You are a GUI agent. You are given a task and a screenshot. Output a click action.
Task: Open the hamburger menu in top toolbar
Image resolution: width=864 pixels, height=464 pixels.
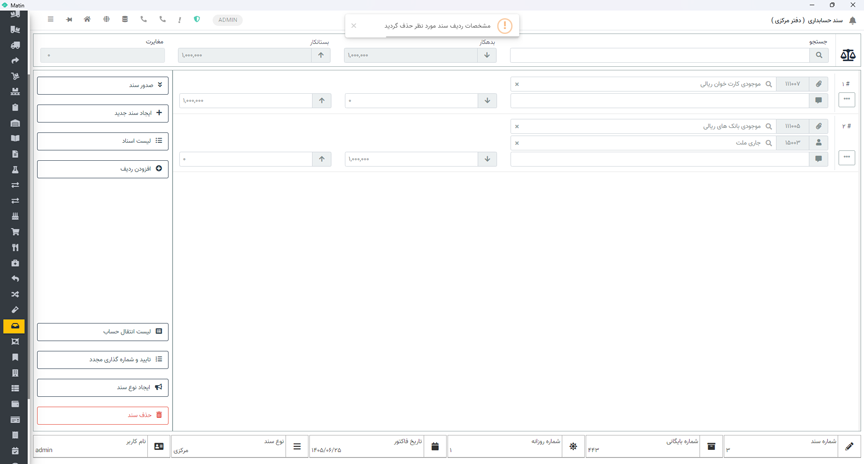[51, 19]
